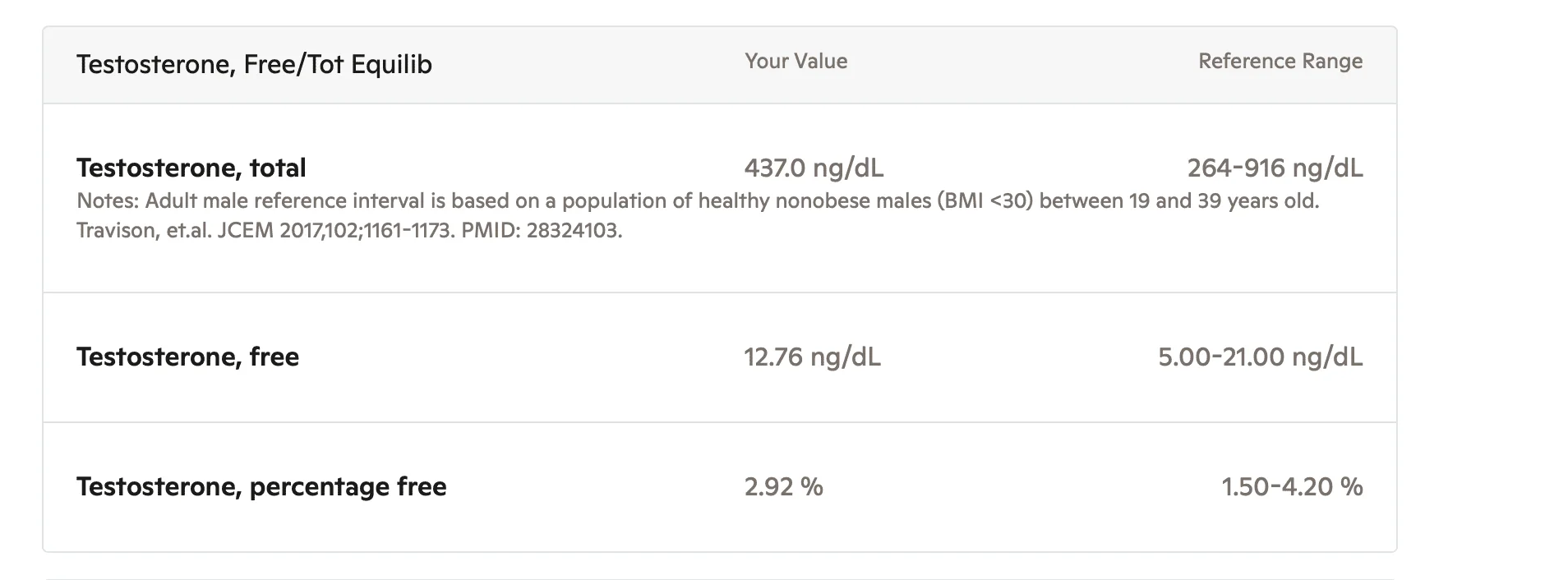Click the word Equilib in the heading
The height and width of the screenshot is (580, 1568).
pos(391,64)
